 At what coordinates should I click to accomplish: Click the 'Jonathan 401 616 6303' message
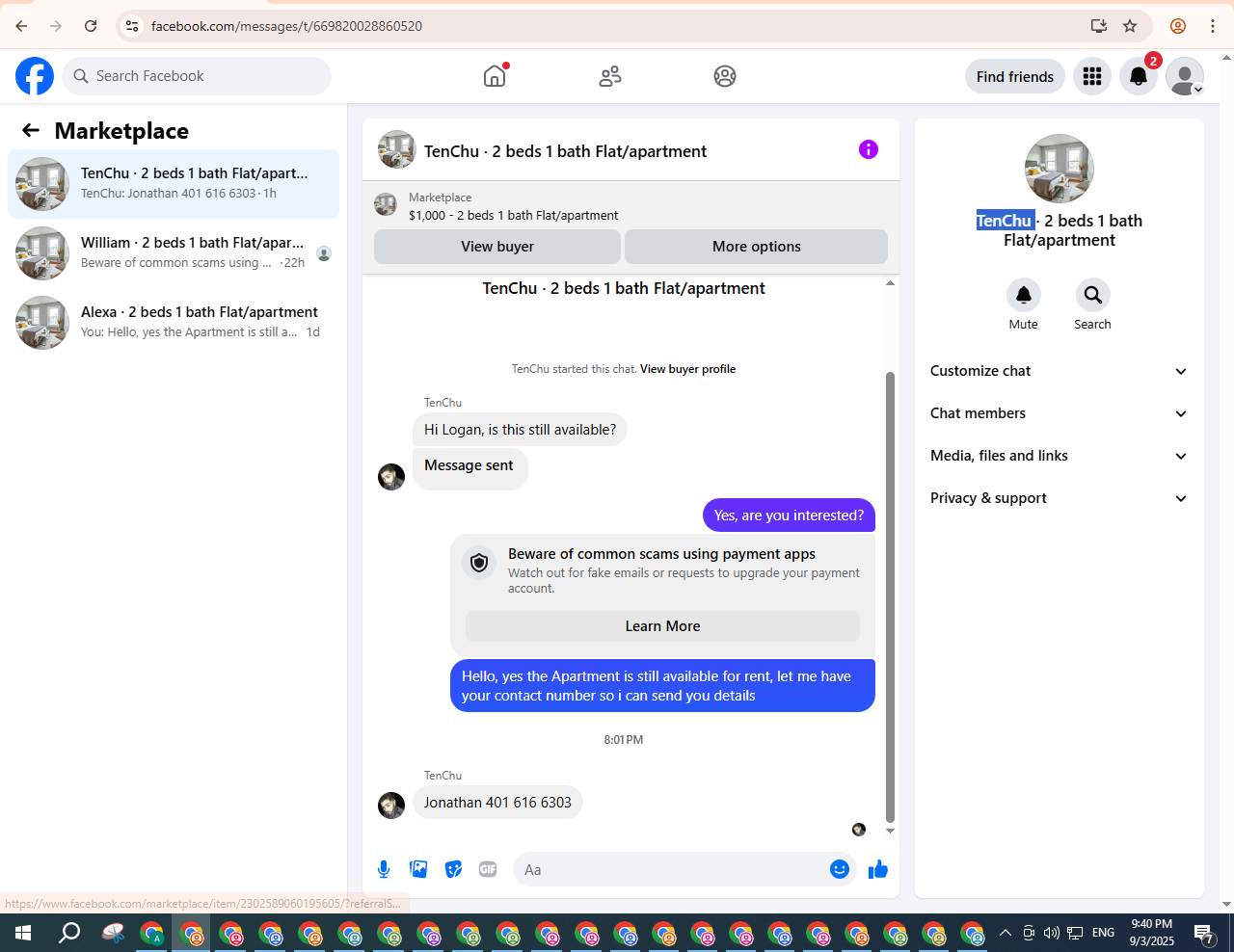497,803
